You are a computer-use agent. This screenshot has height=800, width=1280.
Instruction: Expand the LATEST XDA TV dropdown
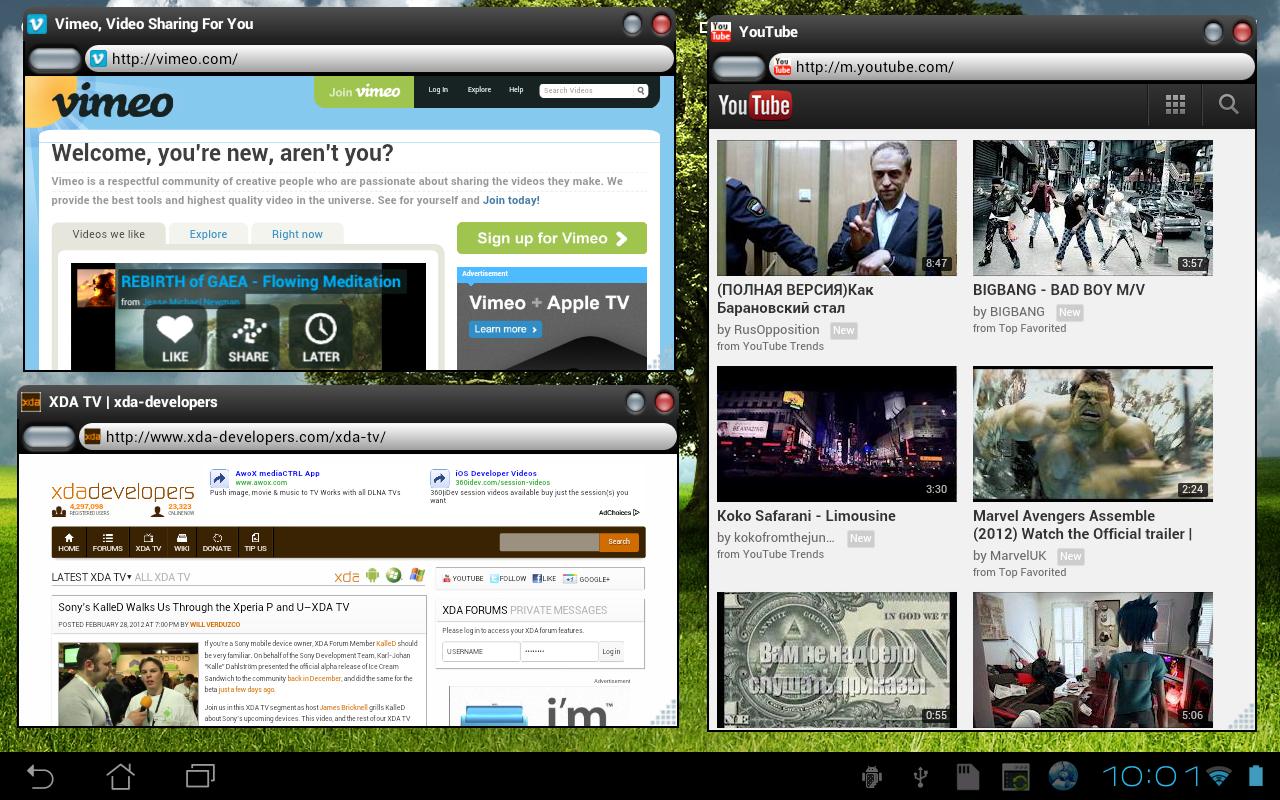click(x=91, y=577)
